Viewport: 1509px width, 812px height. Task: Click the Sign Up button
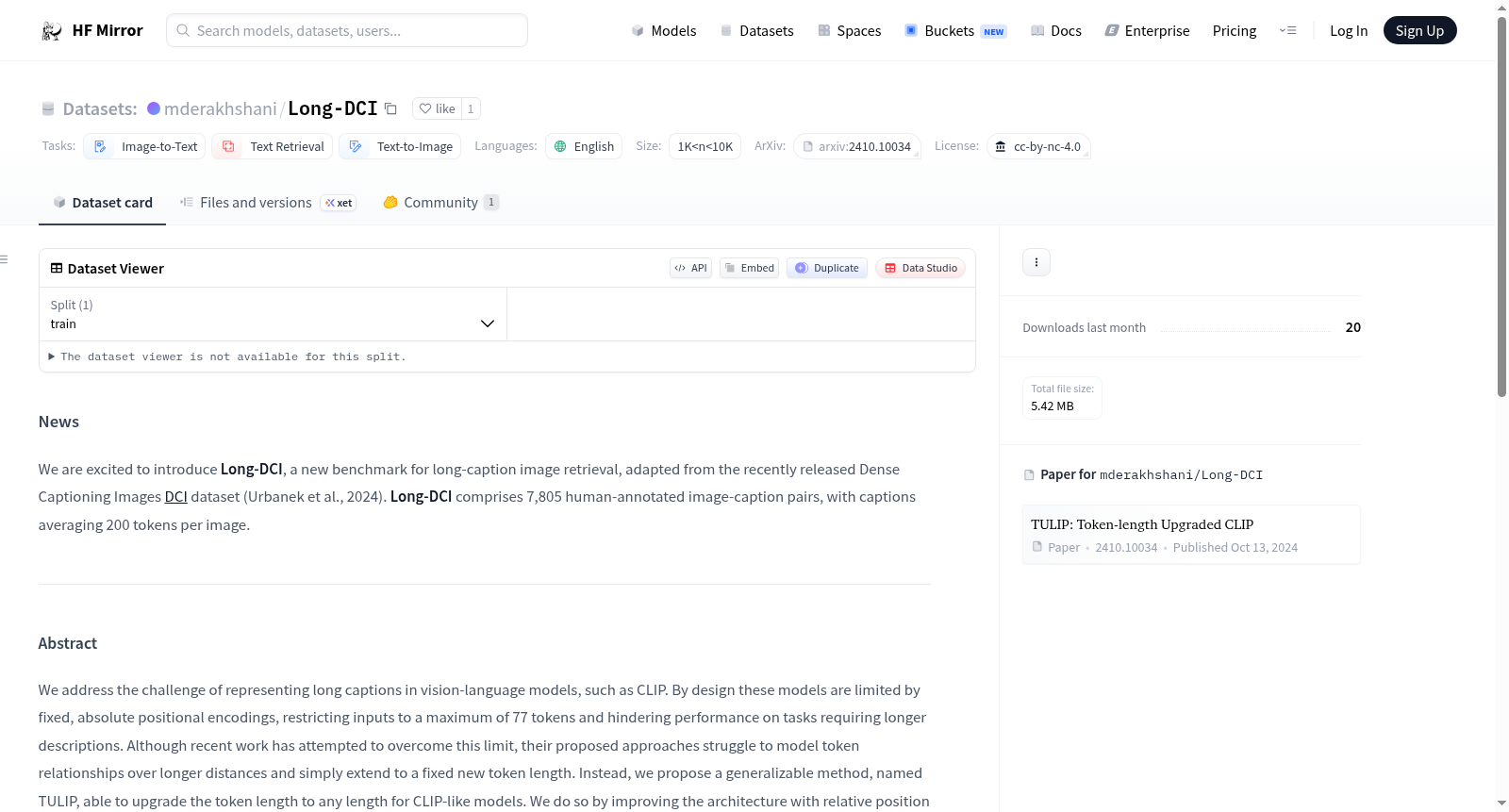pyautogui.click(x=1419, y=31)
